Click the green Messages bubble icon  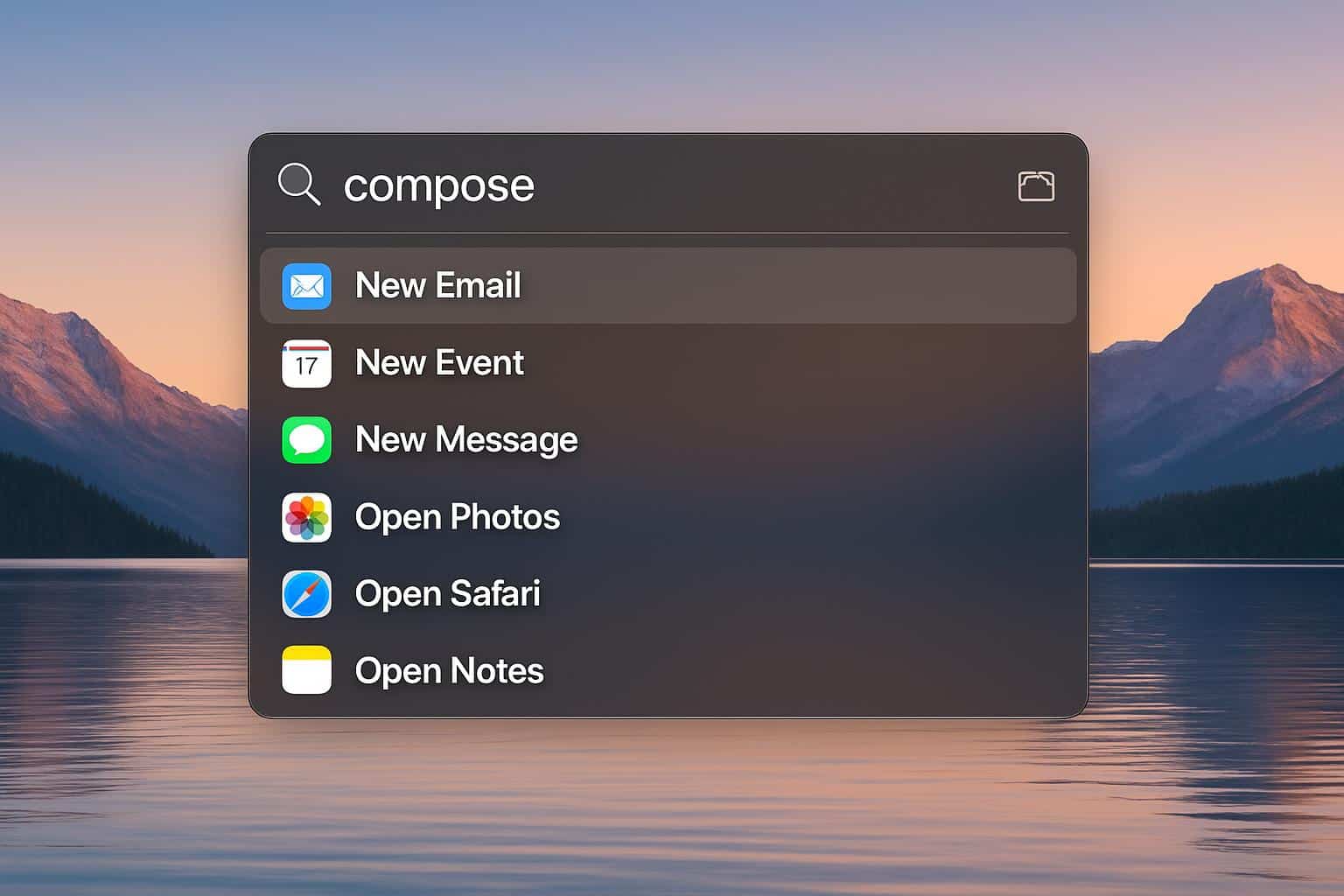pos(306,440)
